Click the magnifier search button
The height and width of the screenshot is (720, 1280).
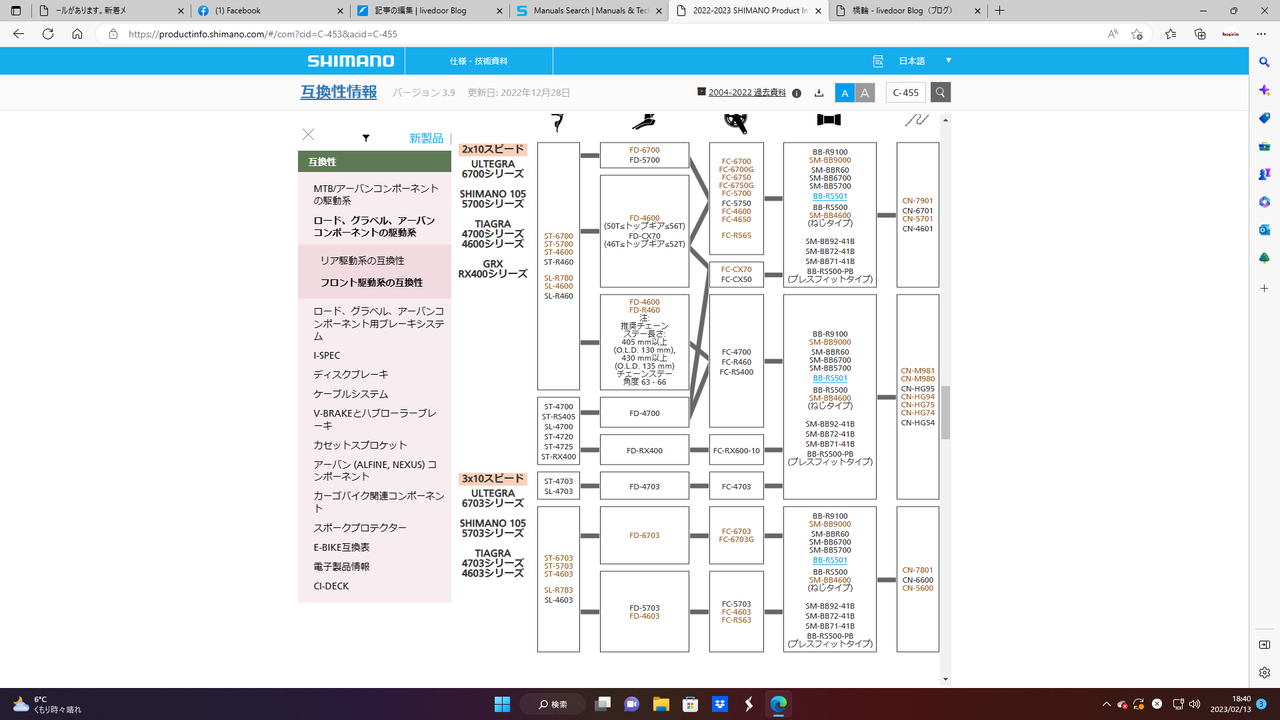pos(941,93)
